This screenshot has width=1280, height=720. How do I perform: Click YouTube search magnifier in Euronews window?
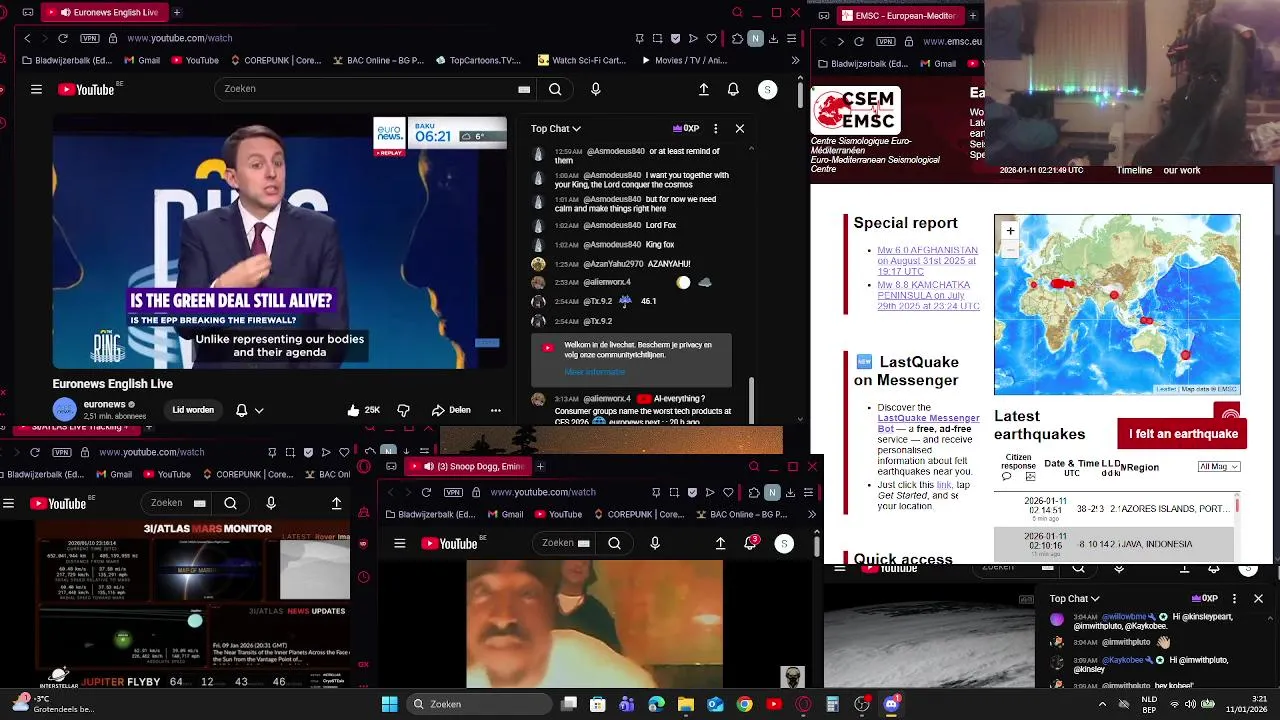[x=555, y=89]
